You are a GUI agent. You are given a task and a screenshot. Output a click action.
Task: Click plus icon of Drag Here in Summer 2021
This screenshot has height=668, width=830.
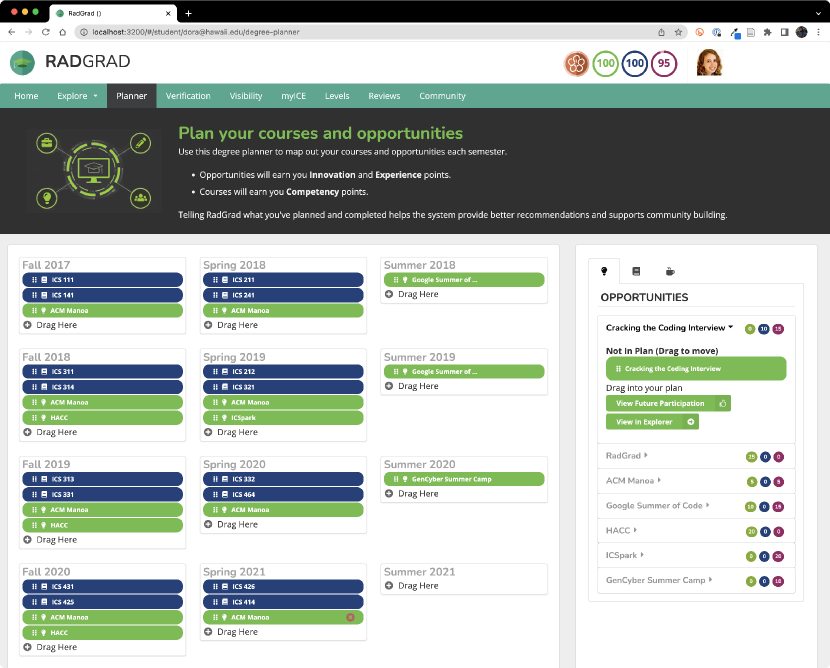pos(389,586)
